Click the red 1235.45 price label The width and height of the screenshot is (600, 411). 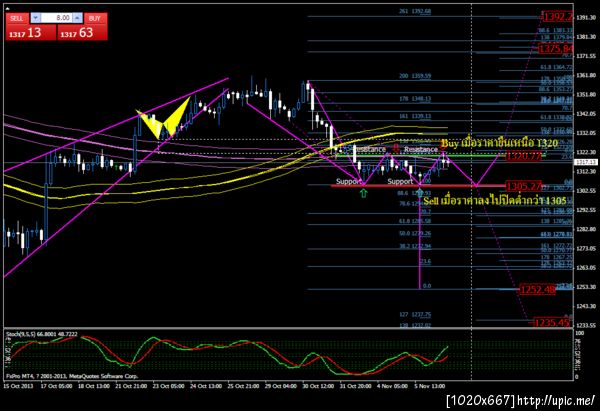coord(551,323)
